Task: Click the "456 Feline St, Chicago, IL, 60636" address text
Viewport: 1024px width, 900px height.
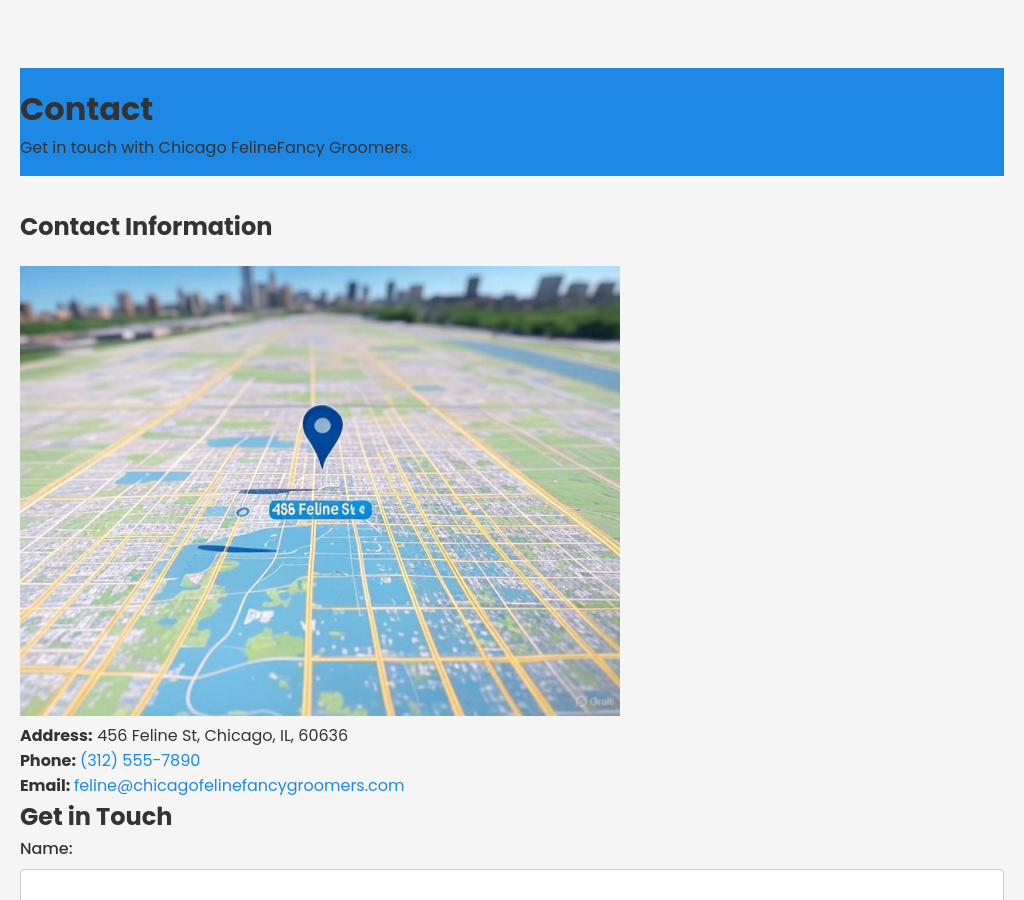Action: click(x=222, y=736)
